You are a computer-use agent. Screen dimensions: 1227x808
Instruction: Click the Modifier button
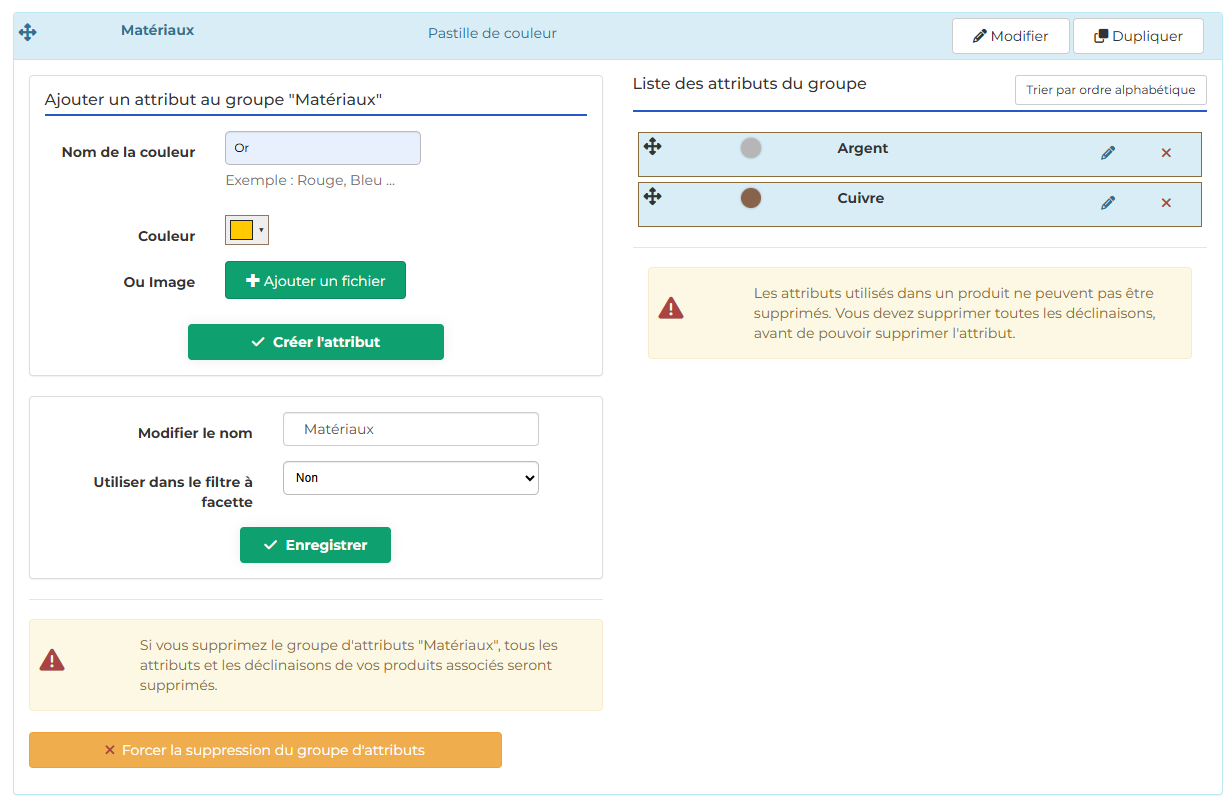(1011, 36)
